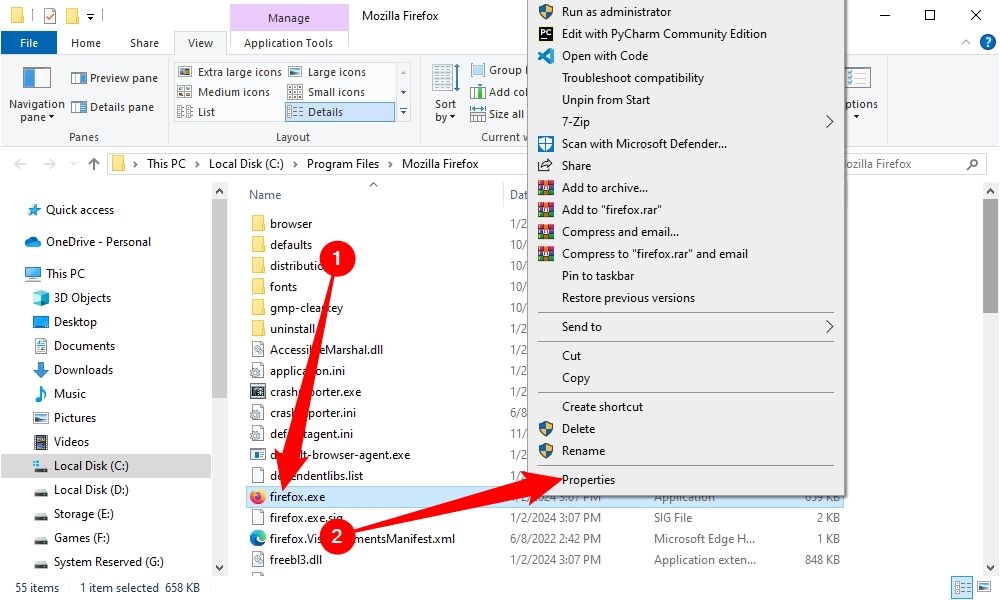Go to Program Files in the address bar
The image size is (1000, 600).
point(342,164)
